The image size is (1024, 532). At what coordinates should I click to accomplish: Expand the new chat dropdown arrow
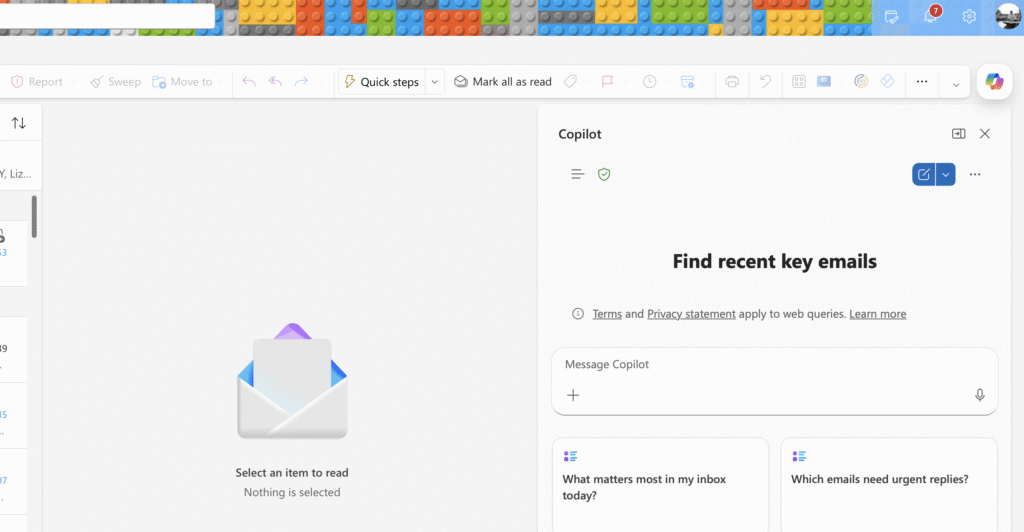tap(946, 174)
